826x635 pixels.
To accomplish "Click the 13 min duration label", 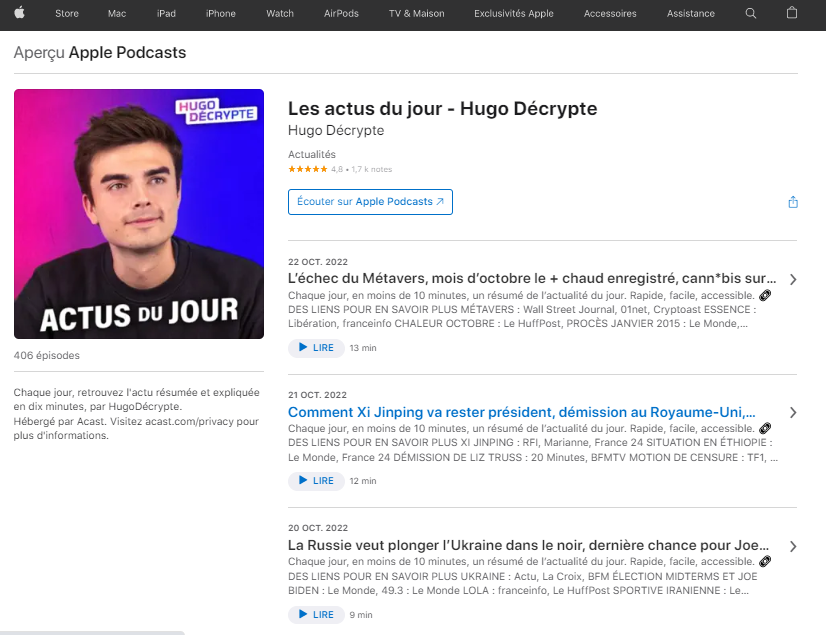I will (x=363, y=348).
